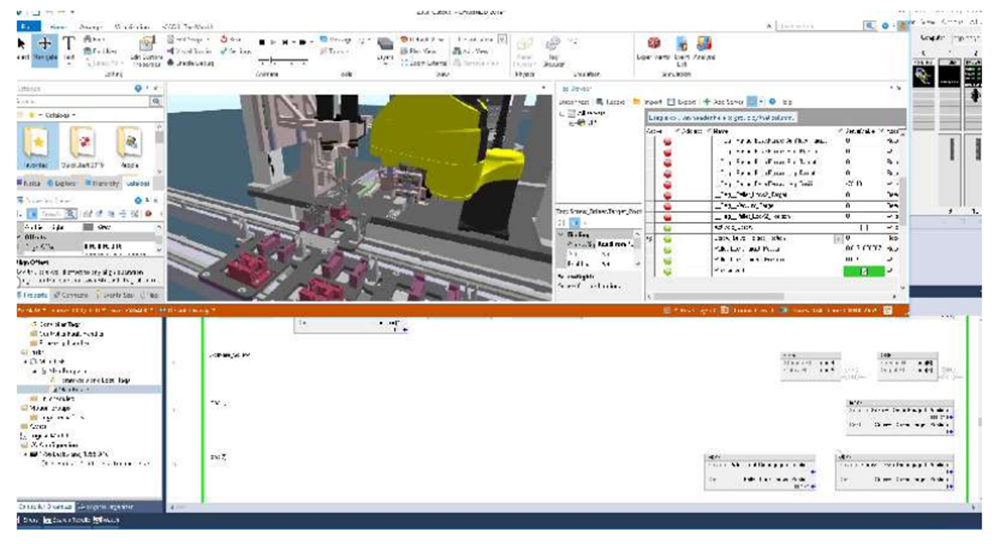Toggle the green highlighted checkbox in tag table
Viewport: 1000px width, 544px height.
tap(864, 271)
